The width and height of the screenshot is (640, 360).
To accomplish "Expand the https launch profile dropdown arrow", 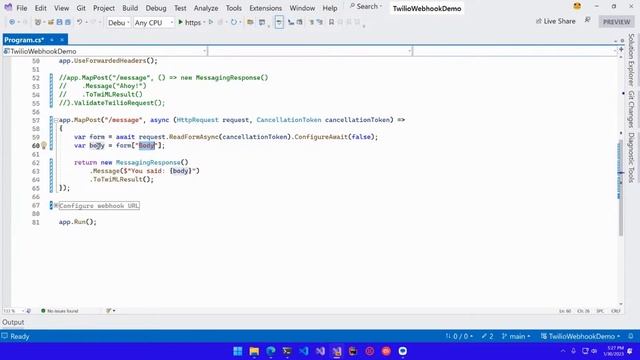I will pos(204,22).
